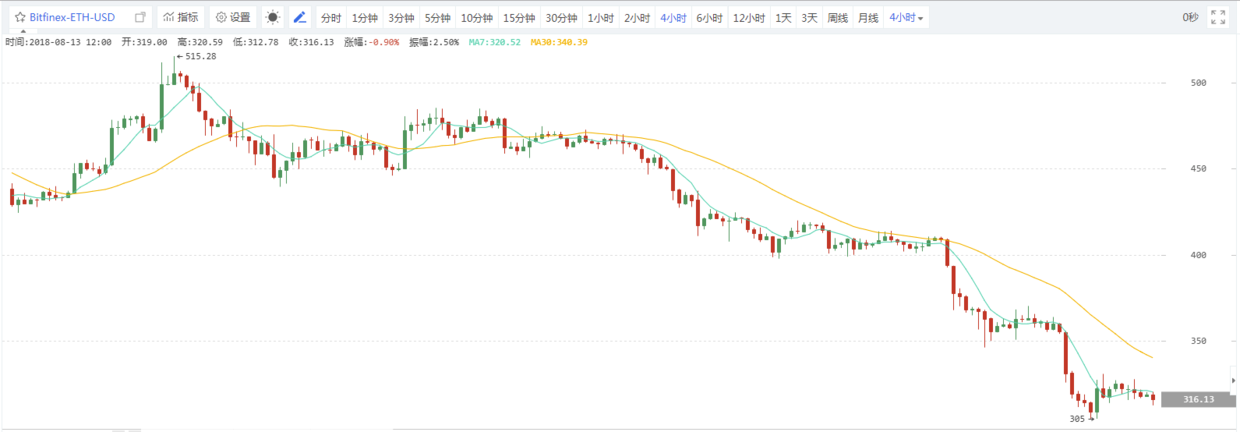The height and width of the screenshot is (432, 1240).
Task: Click the 316.13 current price tag
Action: (1198, 400)
